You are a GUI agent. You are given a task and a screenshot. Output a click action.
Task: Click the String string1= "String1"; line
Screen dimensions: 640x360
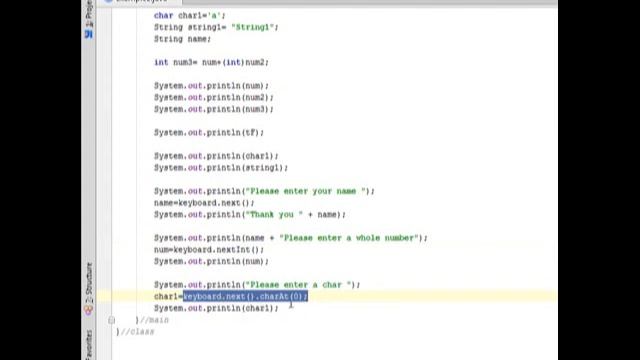pyautogui.click(x=216, y=27)
